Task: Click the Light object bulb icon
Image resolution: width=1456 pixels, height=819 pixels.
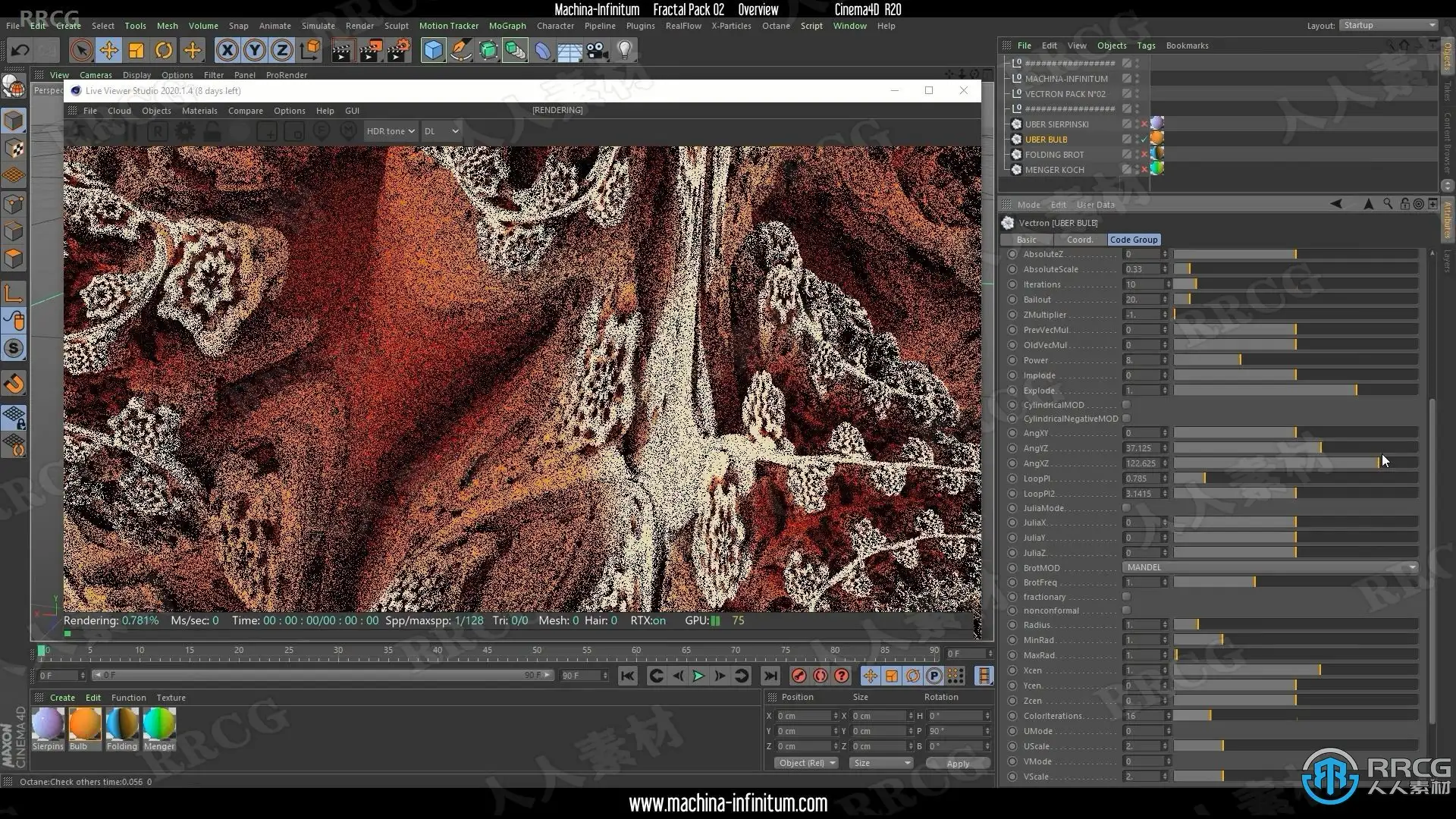Action: point(624,51)
